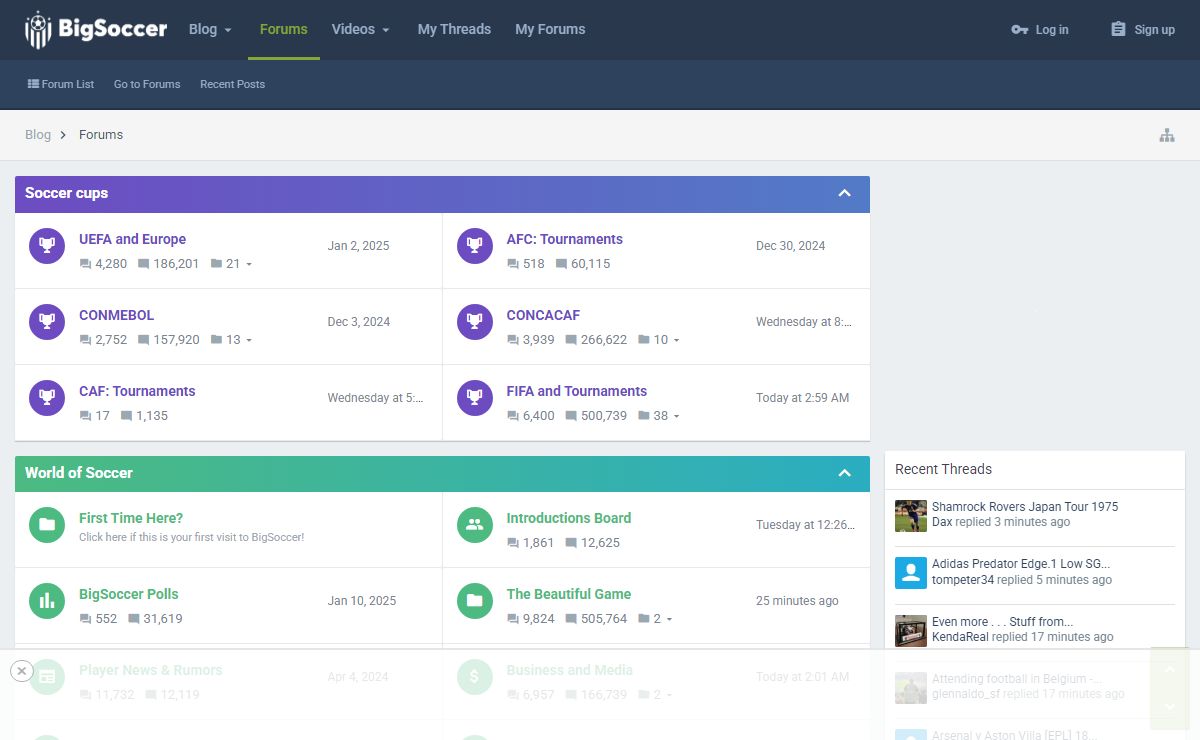Expand CONMEBOL sub-forums (13)
1200x740 pixels.
tap(232, 340)
